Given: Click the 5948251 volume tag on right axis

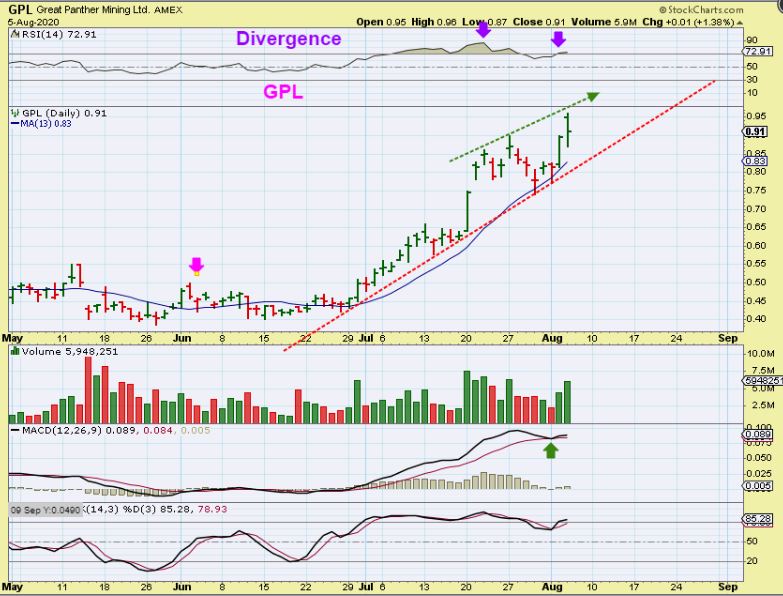Looking at the screenshot, I should pyautogui.click(x=763, y=381).
